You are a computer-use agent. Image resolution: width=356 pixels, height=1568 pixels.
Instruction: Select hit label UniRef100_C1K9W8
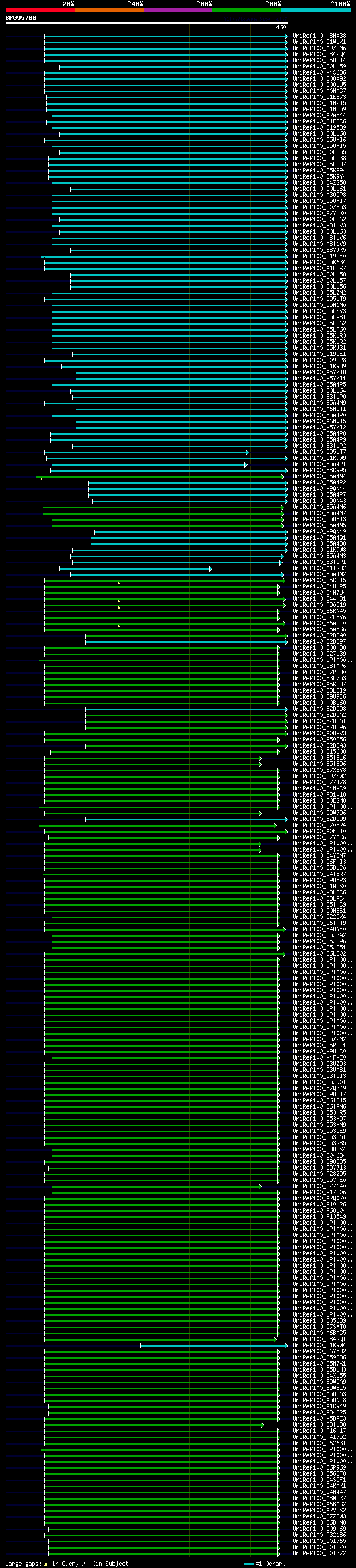point(319,550)
